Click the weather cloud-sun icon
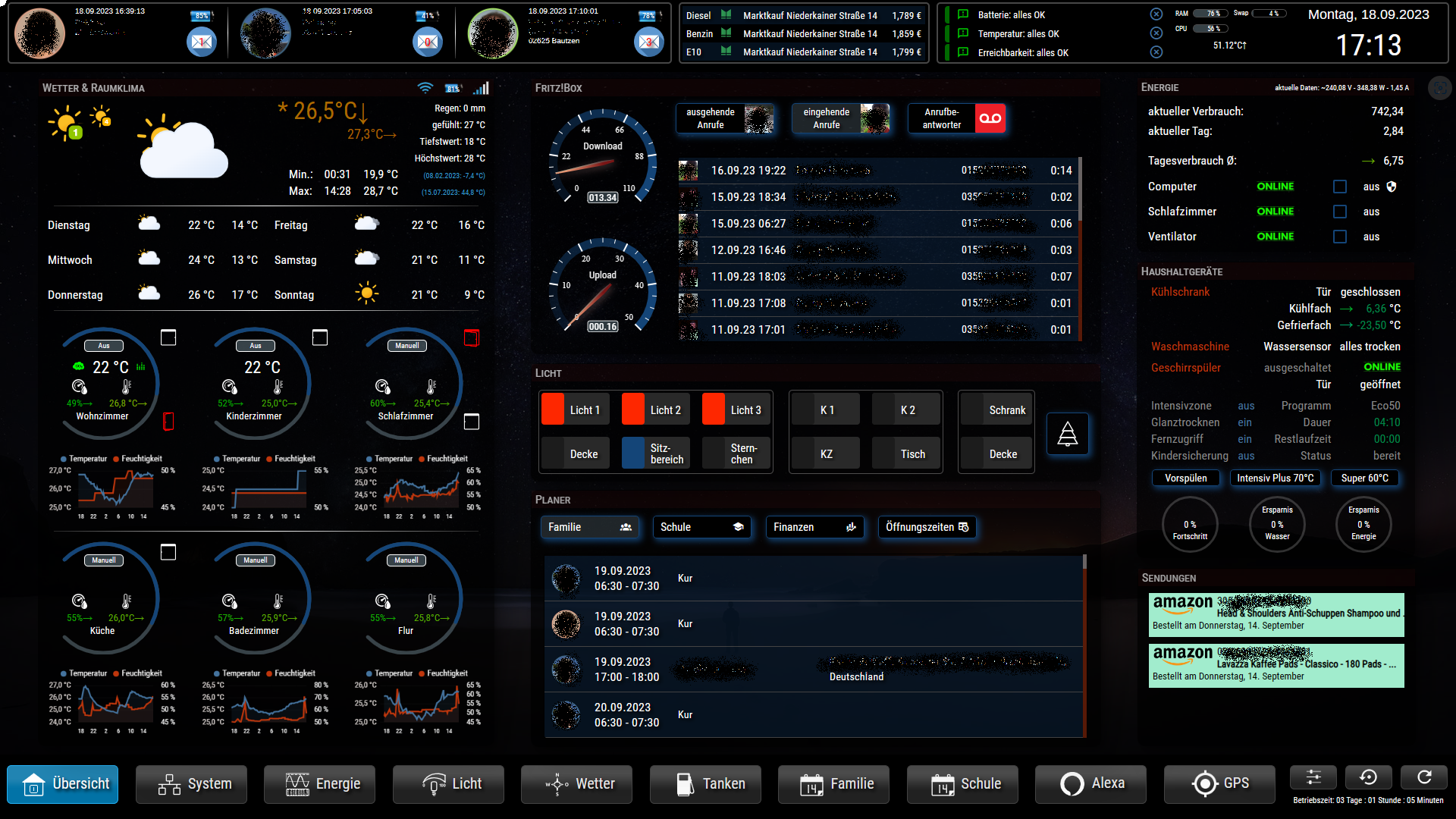Screen dimensions: 1456x819 coord(183,147)
